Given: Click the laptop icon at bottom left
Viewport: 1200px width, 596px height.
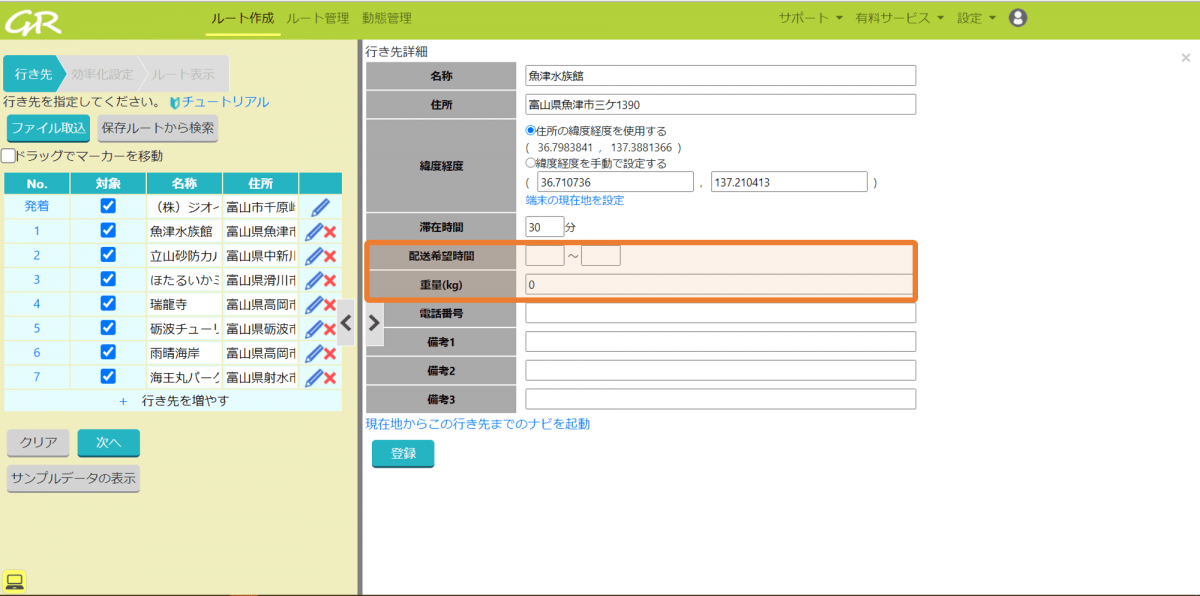Looking at the screenshot, I should (x=15, y=581).
